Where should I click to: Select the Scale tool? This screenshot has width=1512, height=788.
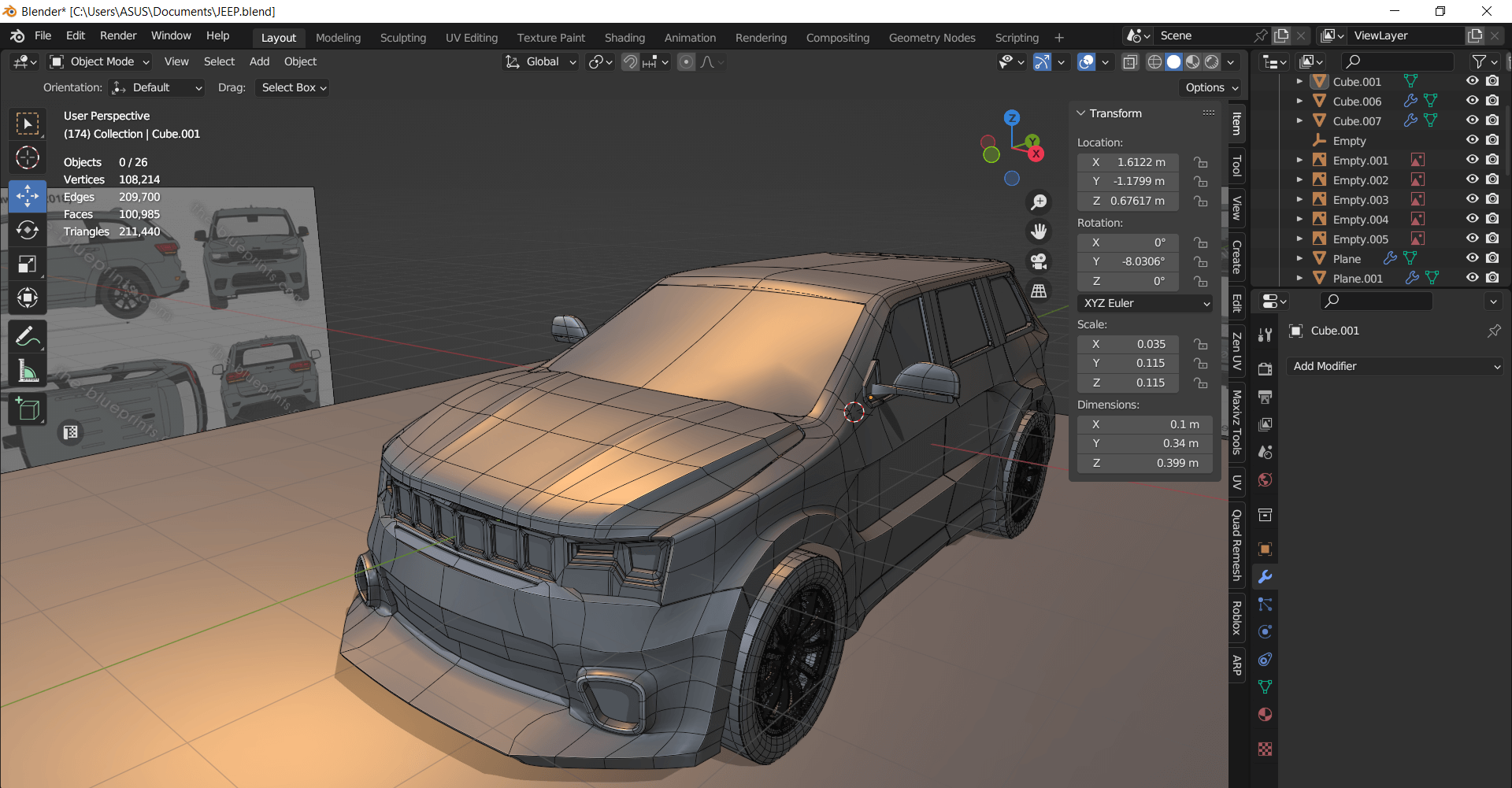click(28, 264)
